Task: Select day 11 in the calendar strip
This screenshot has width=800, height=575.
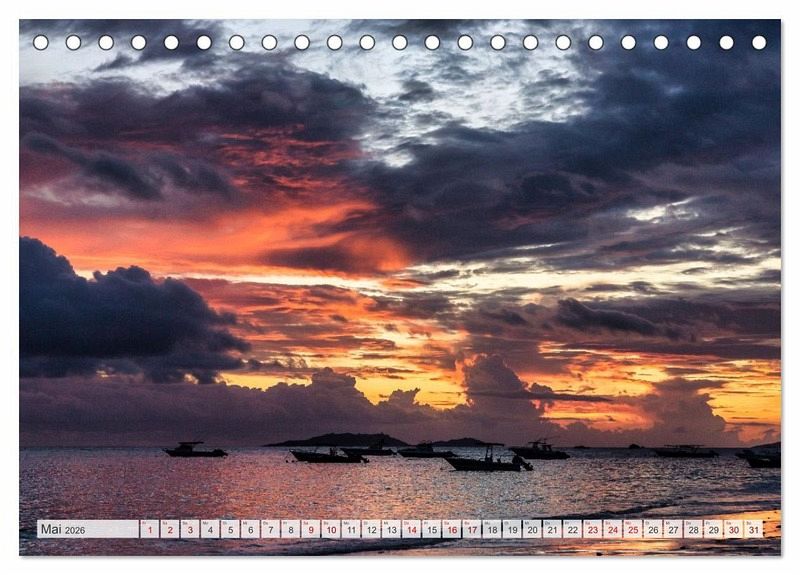Action: [x=351, y=530]
